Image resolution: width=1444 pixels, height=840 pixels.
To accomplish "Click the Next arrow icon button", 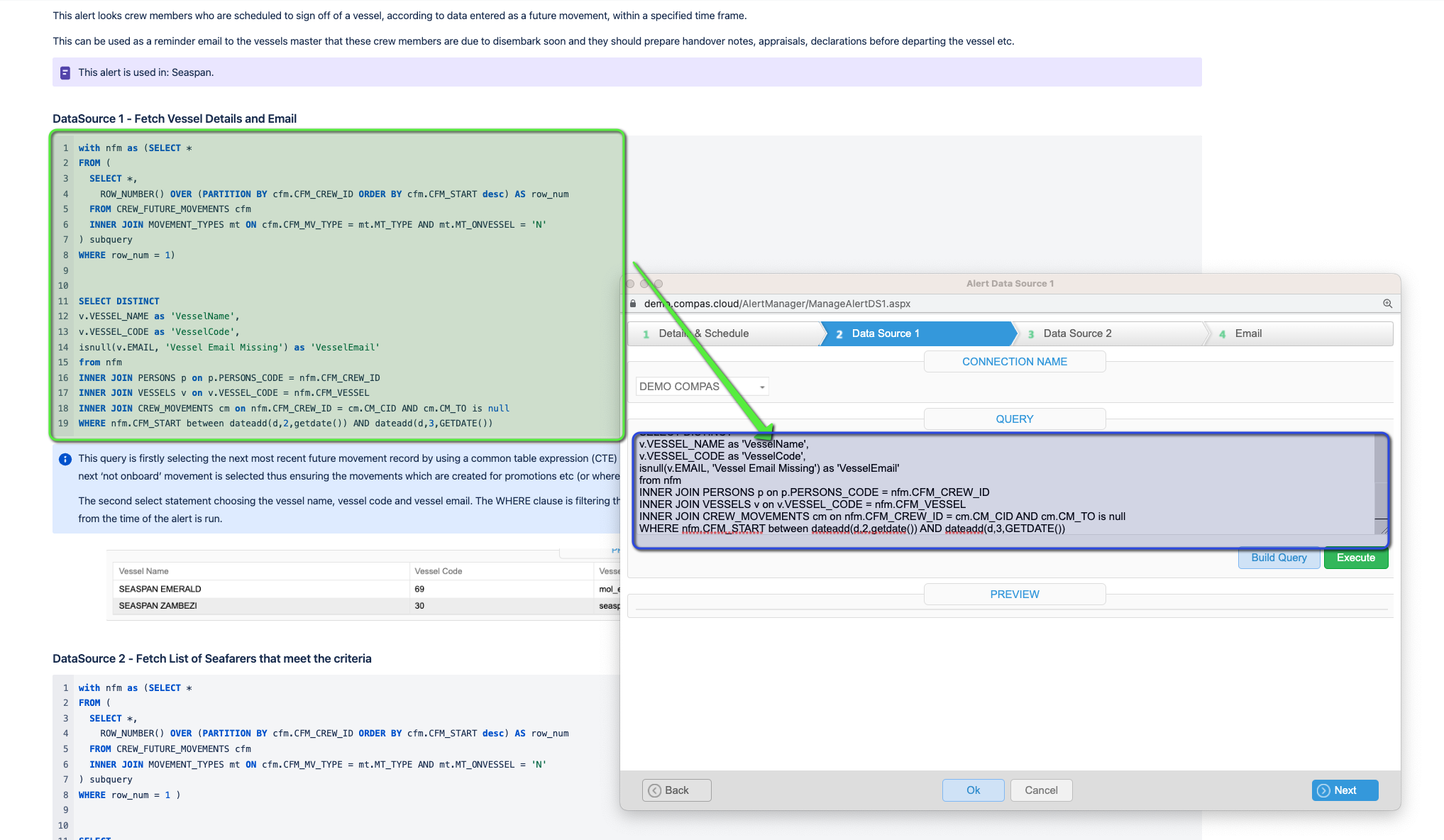I will click(x=1345, y=790).
